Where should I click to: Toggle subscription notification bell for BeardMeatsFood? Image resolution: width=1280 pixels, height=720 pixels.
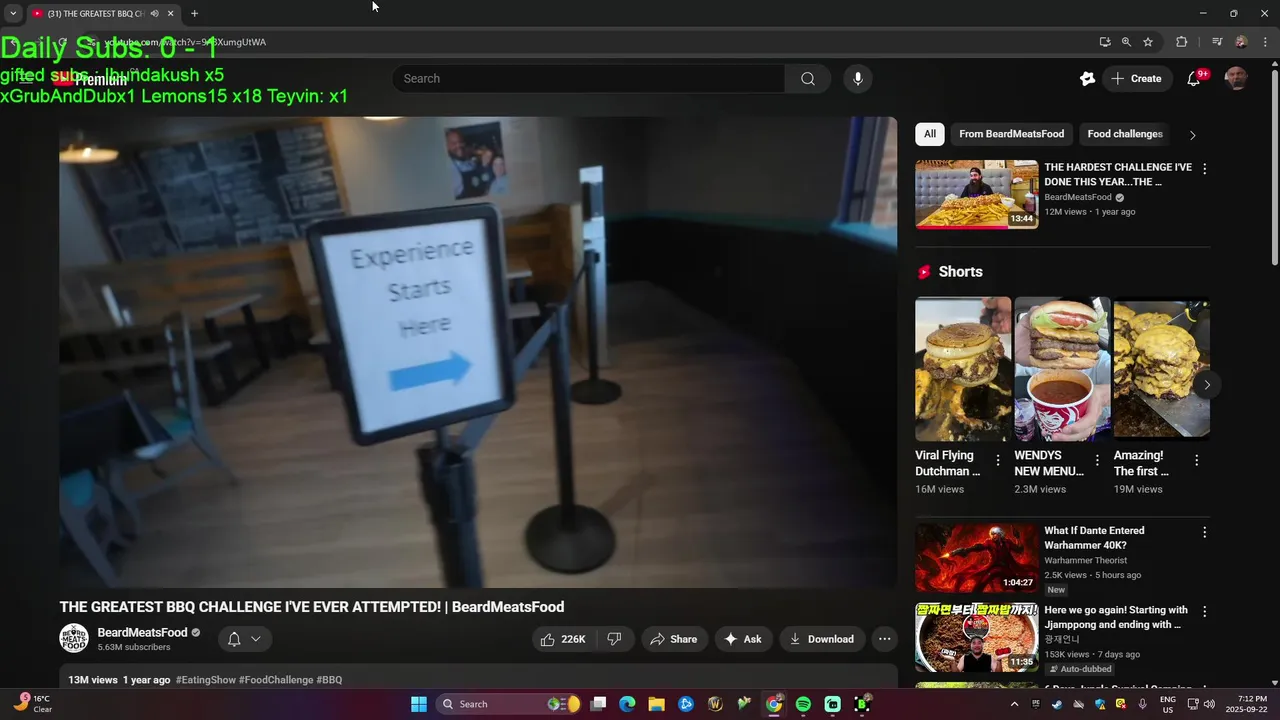coord(234,639)
